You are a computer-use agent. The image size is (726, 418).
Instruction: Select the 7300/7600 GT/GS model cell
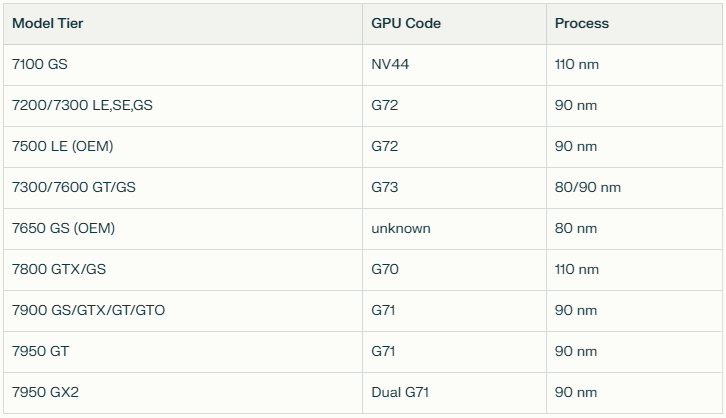74,187
